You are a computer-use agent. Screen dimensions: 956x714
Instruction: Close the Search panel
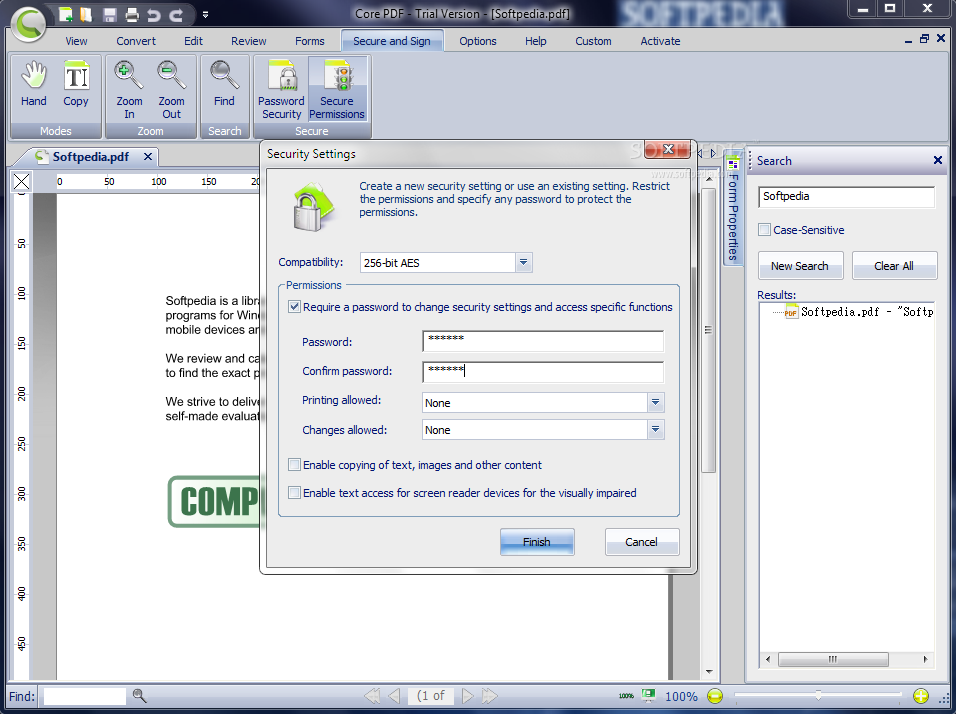938,160
